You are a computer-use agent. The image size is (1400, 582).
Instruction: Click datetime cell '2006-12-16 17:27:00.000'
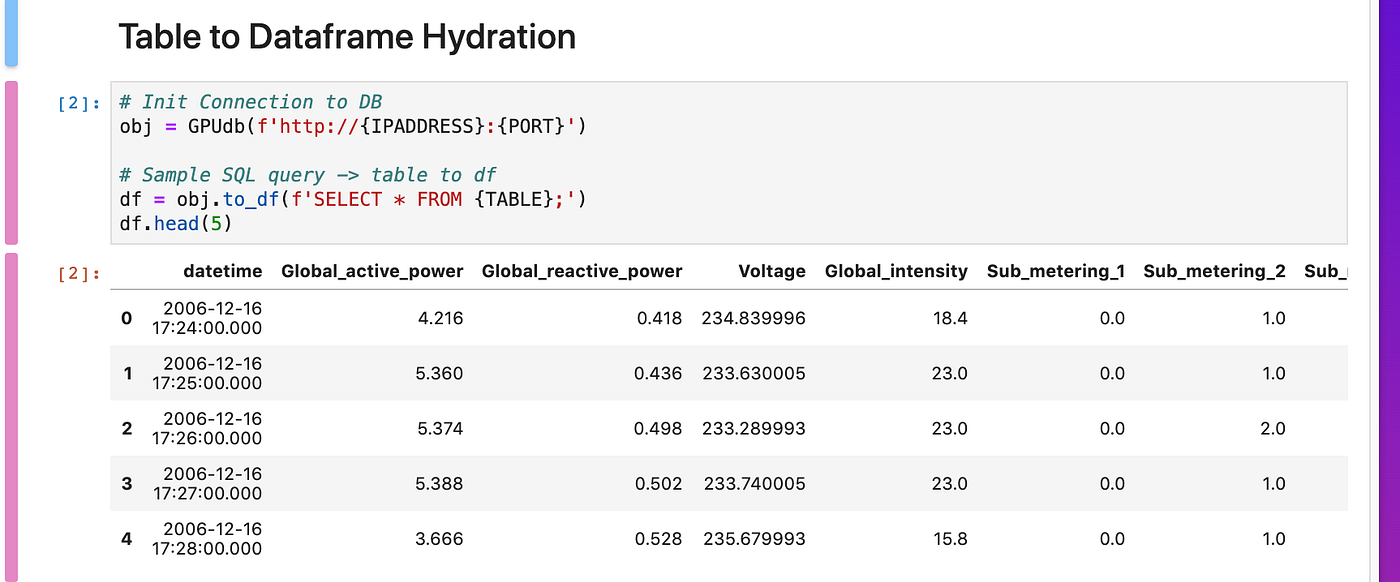(x=207, y=483)
